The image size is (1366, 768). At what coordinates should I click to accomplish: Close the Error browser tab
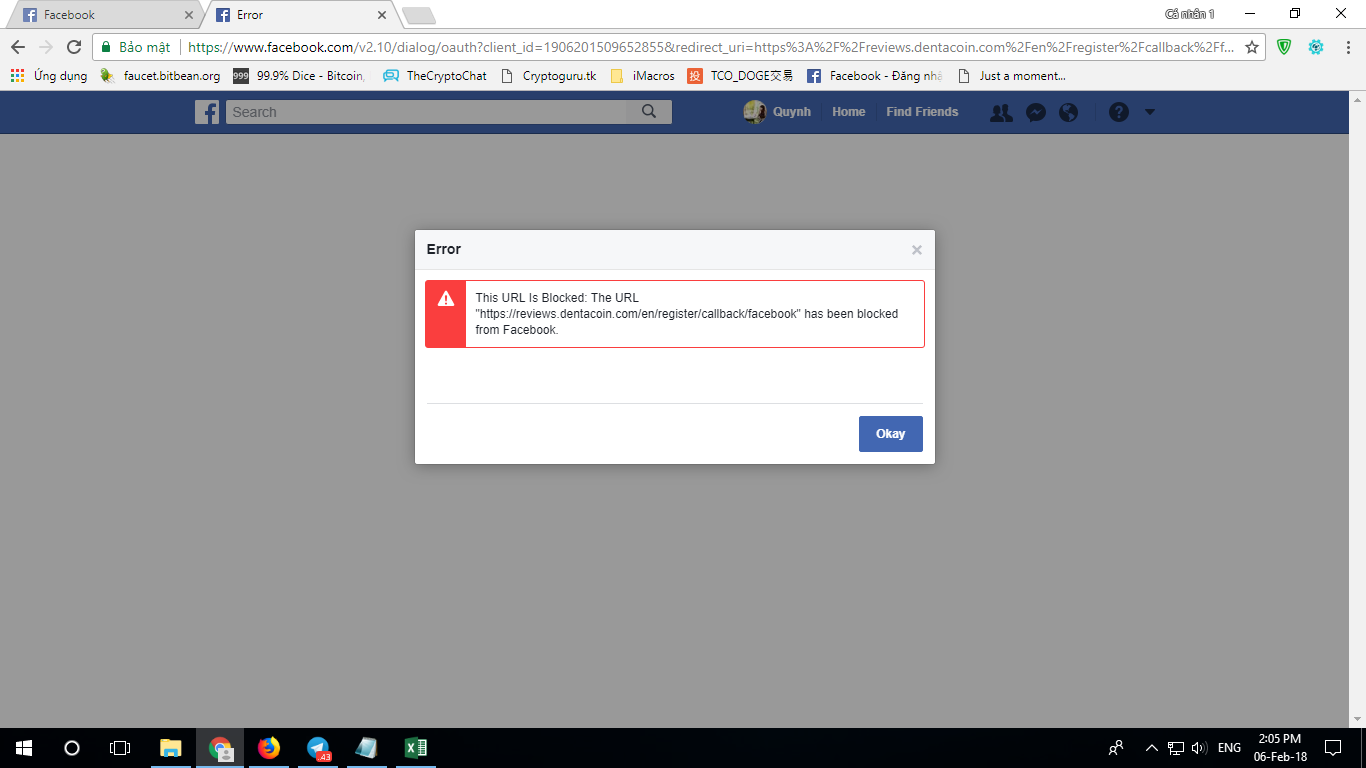click(x=381, y=15)
